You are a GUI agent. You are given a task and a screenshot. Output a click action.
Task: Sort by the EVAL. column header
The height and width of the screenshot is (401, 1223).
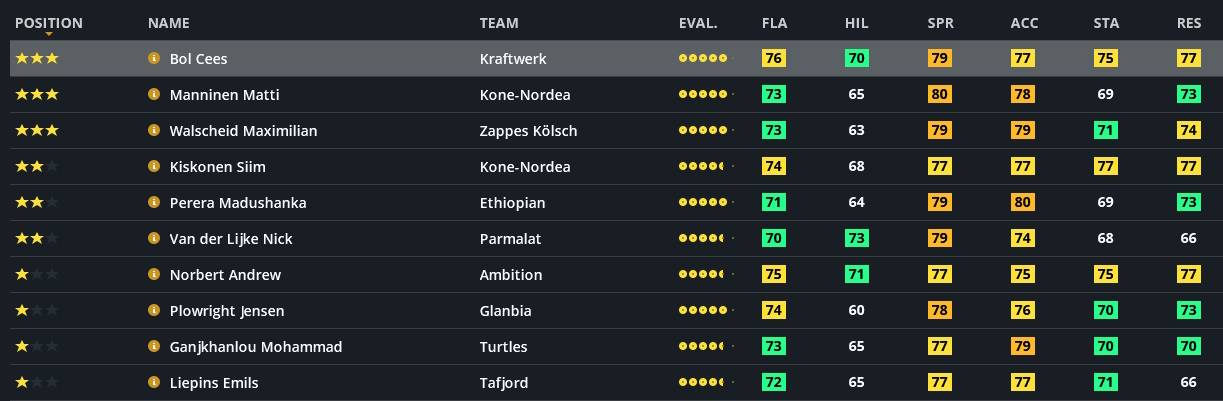(x=697, y=23)
